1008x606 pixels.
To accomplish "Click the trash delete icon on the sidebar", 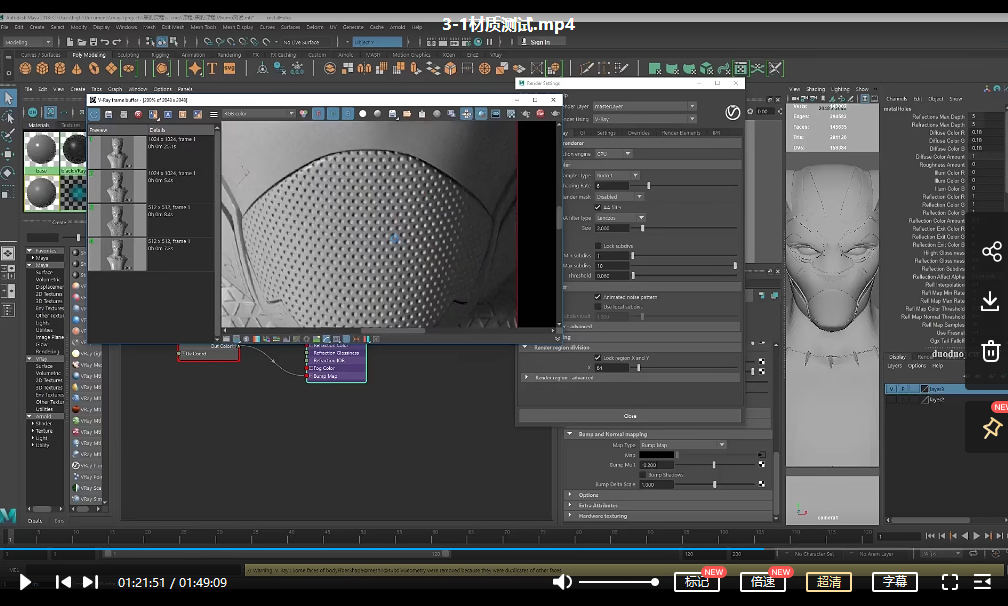I will click(x=991, y=351).
